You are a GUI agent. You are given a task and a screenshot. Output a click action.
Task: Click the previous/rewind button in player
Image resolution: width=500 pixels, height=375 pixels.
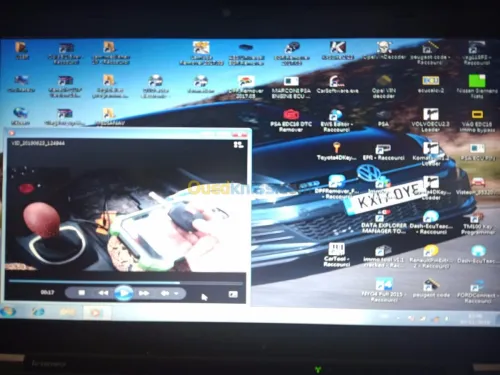tap(103, 293)
